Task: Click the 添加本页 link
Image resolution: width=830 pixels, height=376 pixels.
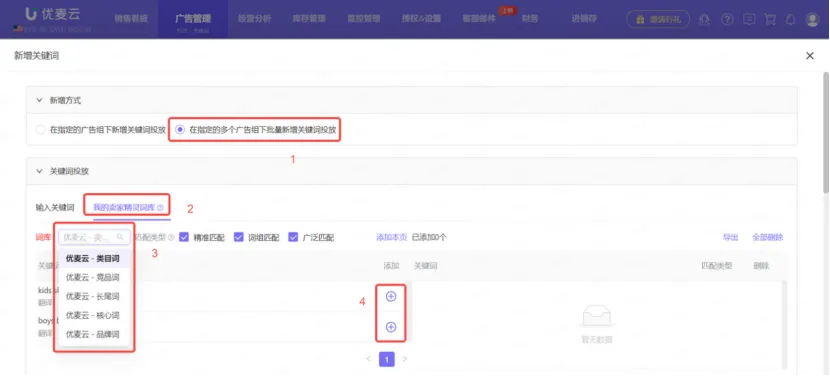Action: coord(391,237)
